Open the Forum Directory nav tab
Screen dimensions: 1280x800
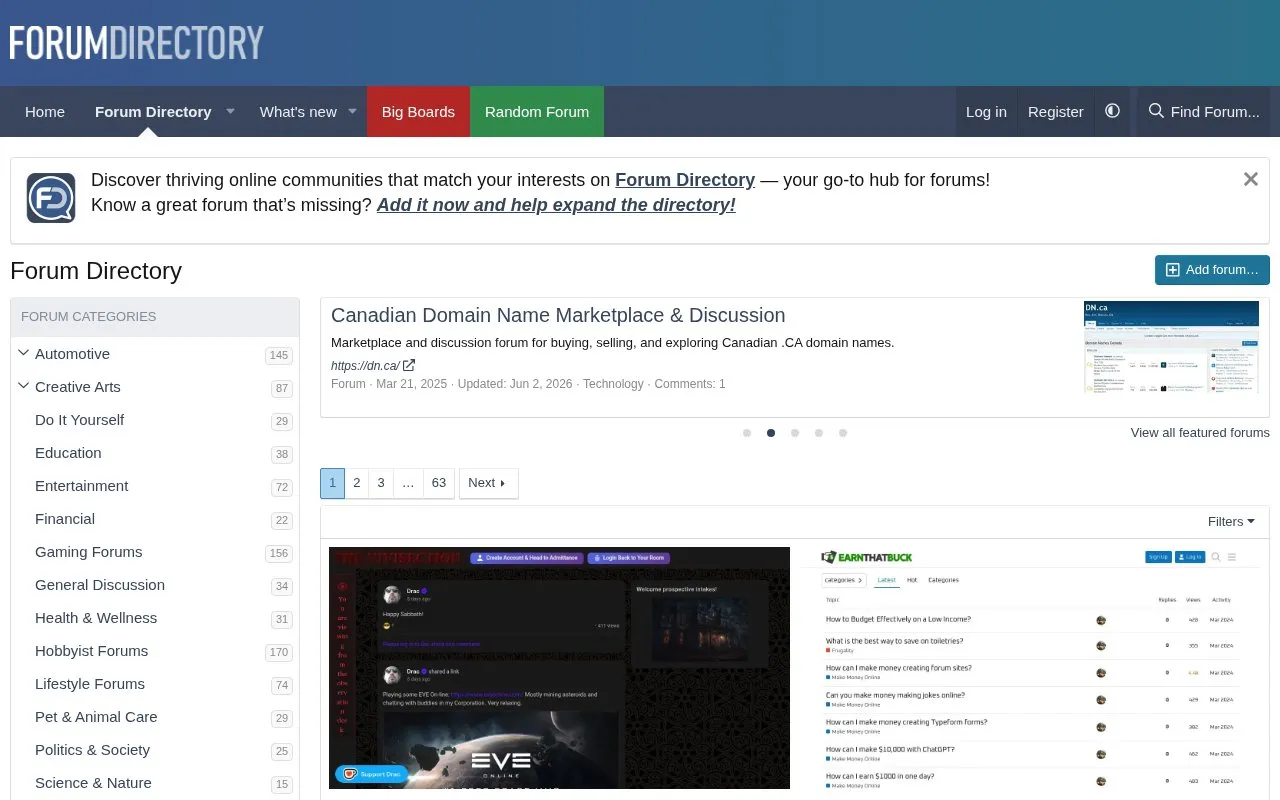pos(153,111)
